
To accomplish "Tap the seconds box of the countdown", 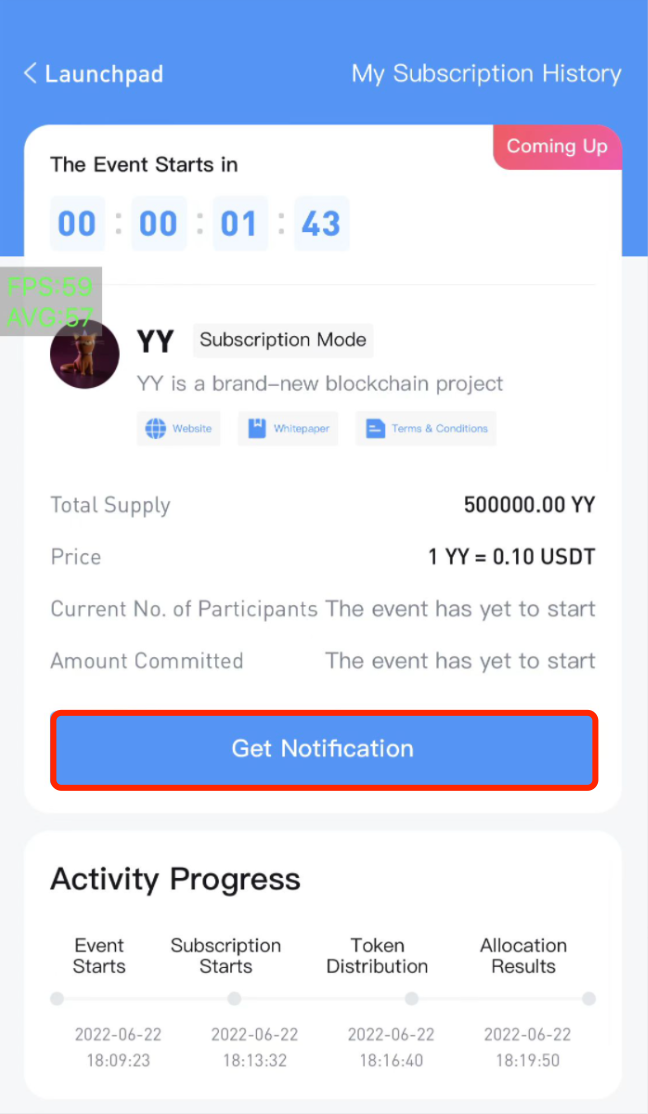I will pyautogui.click(x=321, y=224).
